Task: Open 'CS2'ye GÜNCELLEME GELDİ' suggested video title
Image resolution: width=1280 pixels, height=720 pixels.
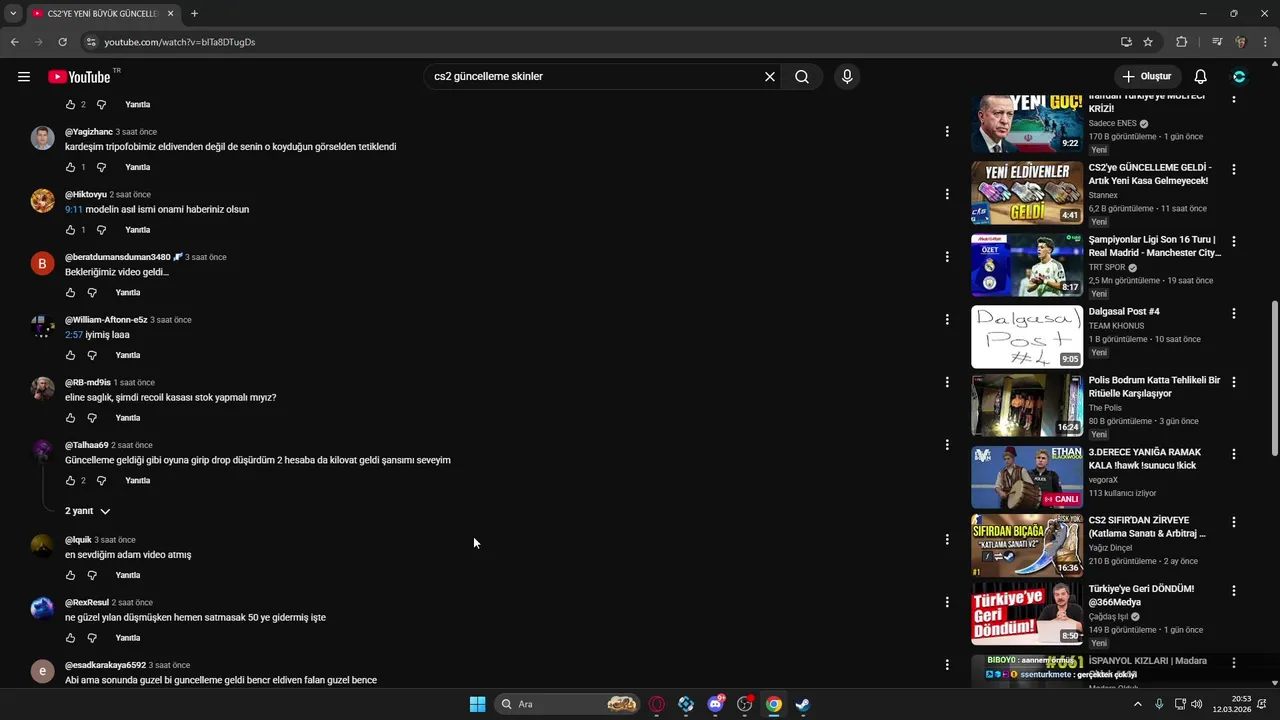Action: tap(1150, 174)
